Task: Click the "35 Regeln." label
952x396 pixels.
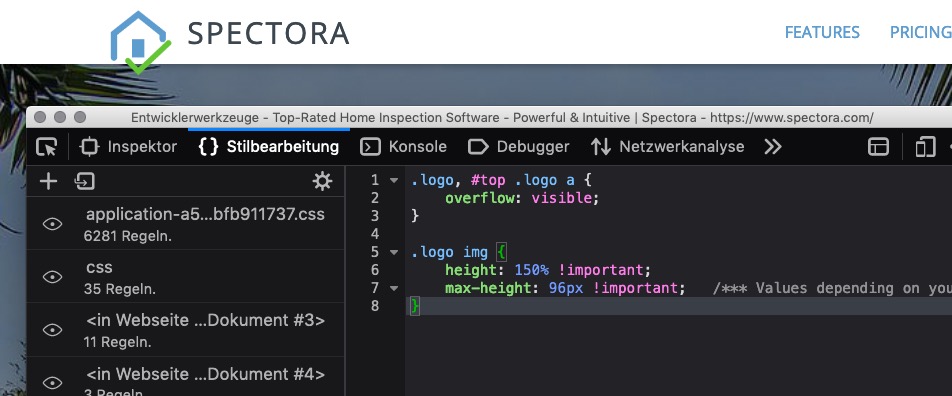Action: [x=120, y=289]
